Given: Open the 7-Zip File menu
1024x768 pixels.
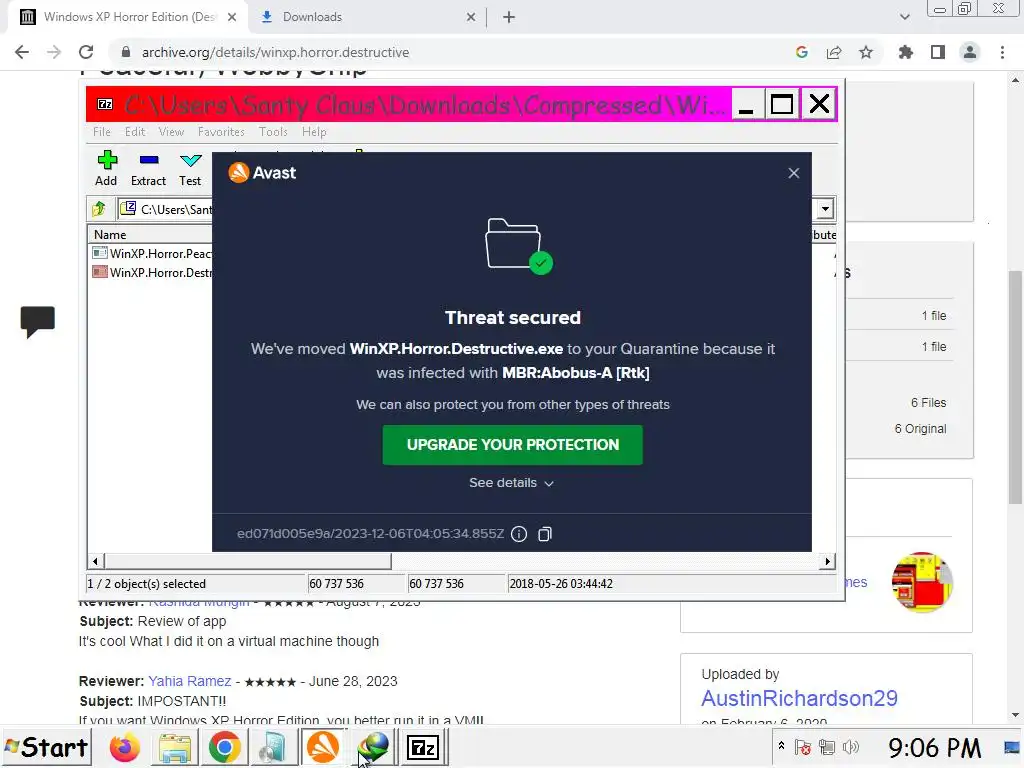Looking at the screenshot, I should coord(101,132).
